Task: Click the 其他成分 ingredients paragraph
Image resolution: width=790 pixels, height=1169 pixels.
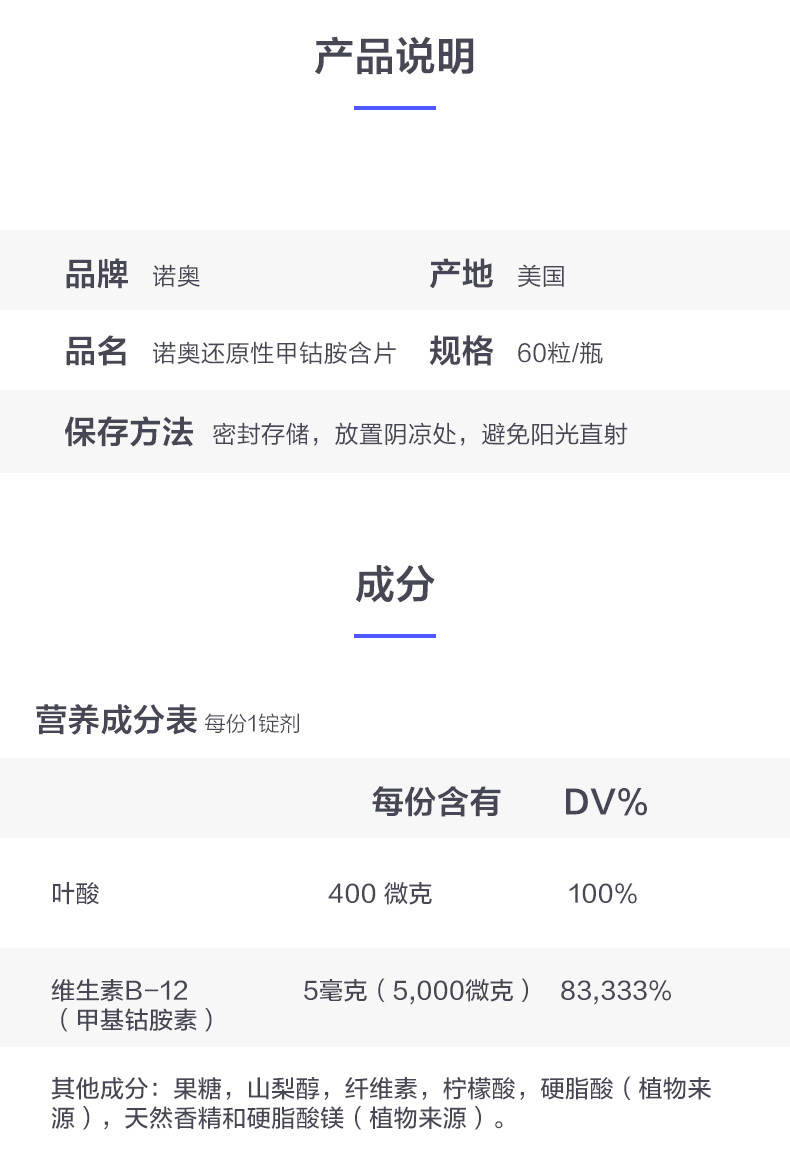Action: pyautogui.click(x=381, y=1103)
